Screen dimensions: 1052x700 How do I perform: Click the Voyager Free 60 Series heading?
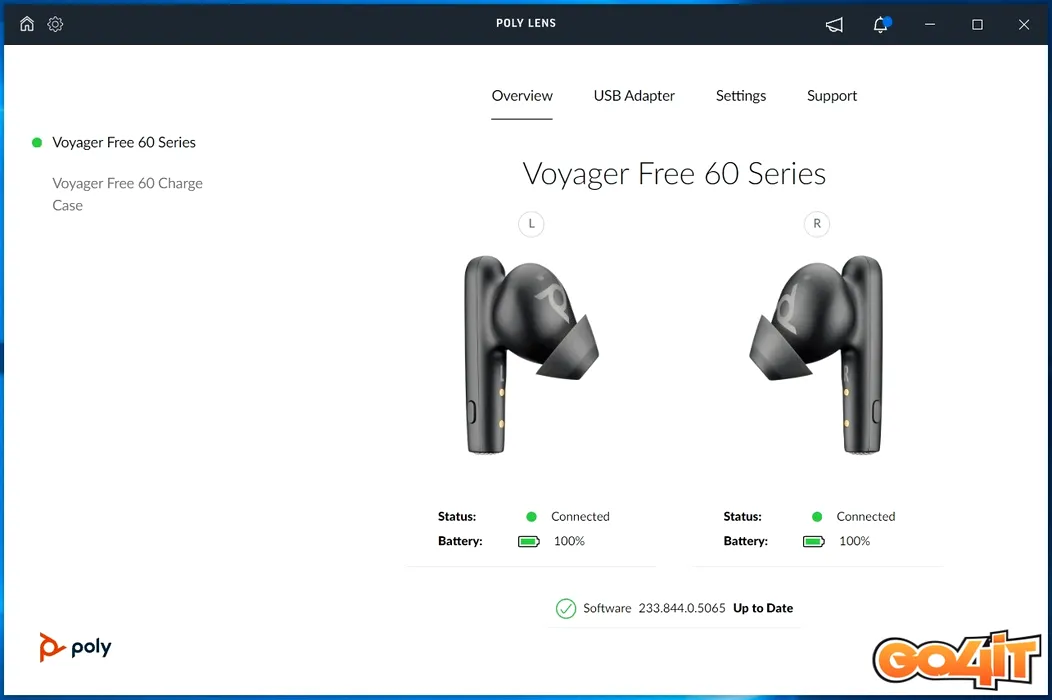[674, 174]
